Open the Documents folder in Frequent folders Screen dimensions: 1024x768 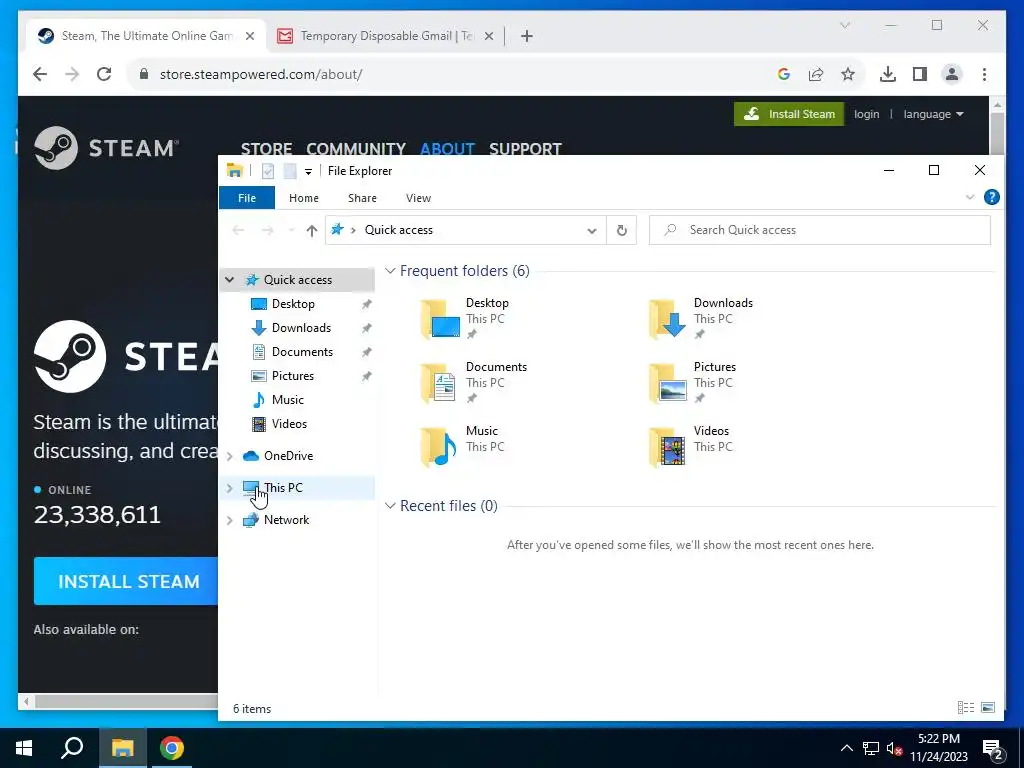(x=474, y=382)
